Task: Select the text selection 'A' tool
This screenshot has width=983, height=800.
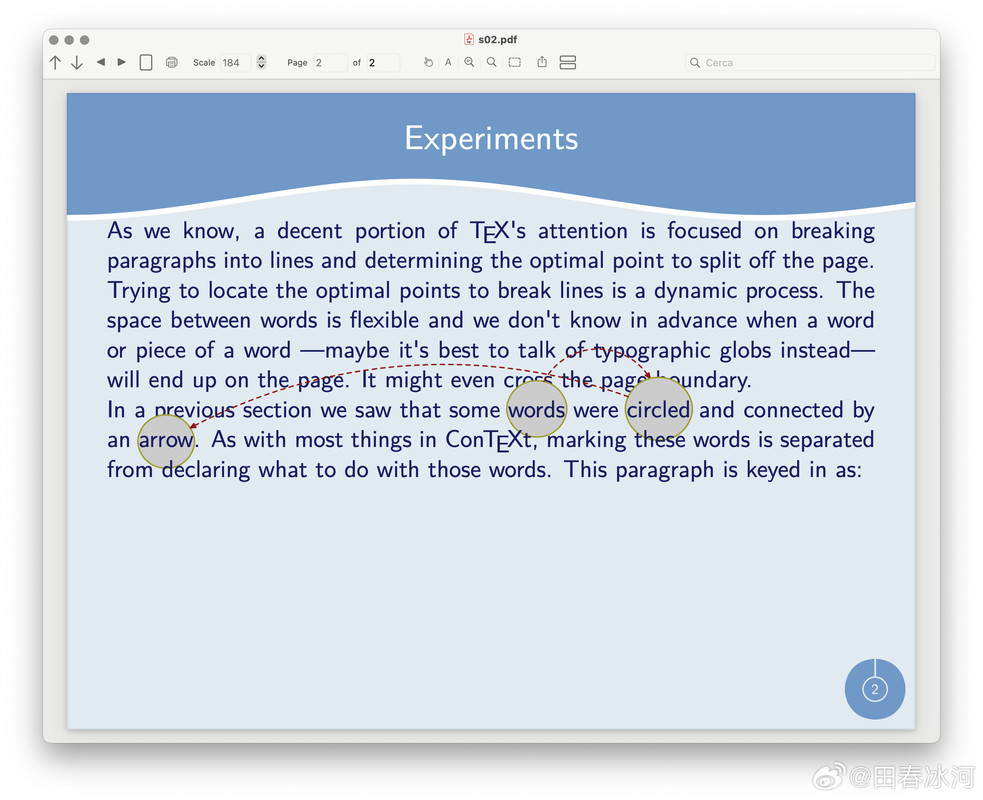Action: point(448,62)
